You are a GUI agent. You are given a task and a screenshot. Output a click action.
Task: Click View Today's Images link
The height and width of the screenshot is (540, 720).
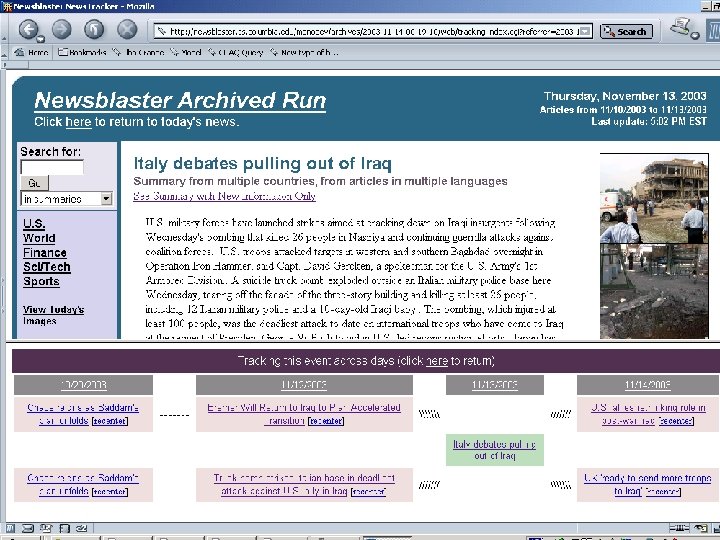[53, 315]
